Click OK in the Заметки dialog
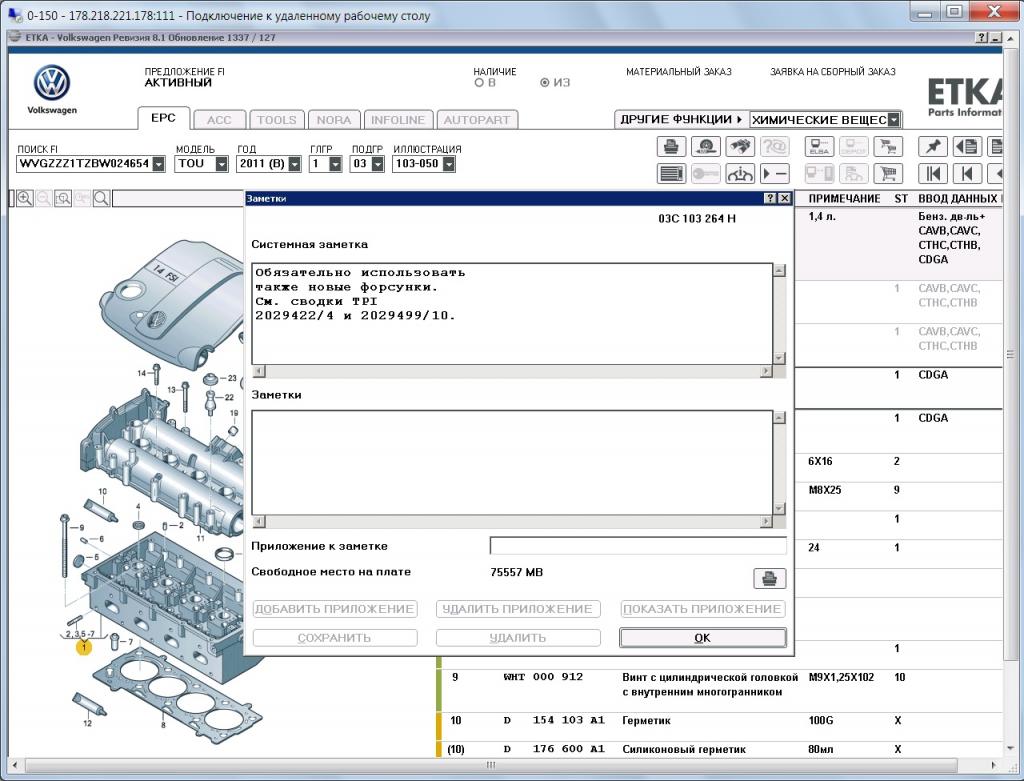 tap(703, 638)
